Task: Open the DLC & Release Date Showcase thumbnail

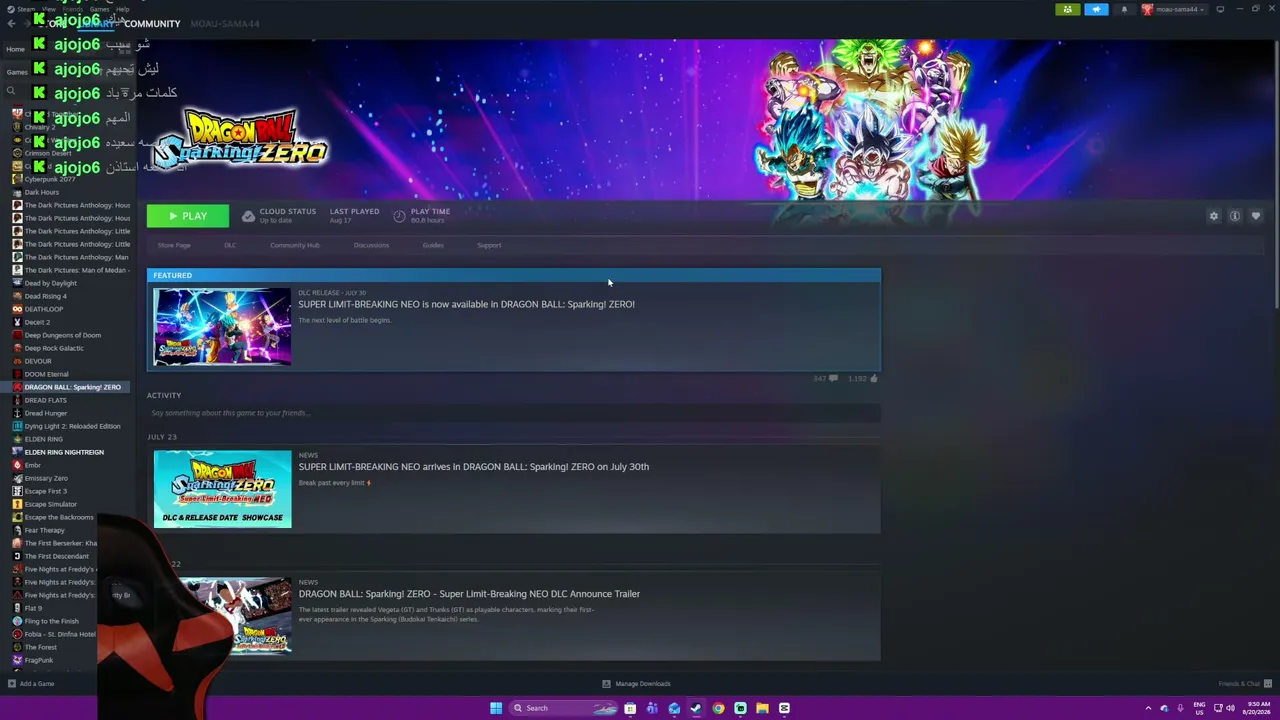Action: (x=222, y=488)
